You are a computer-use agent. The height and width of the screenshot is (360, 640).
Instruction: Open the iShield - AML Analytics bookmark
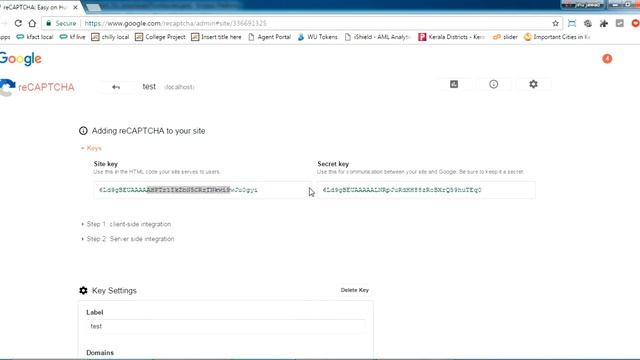click(x=377, y=37)
